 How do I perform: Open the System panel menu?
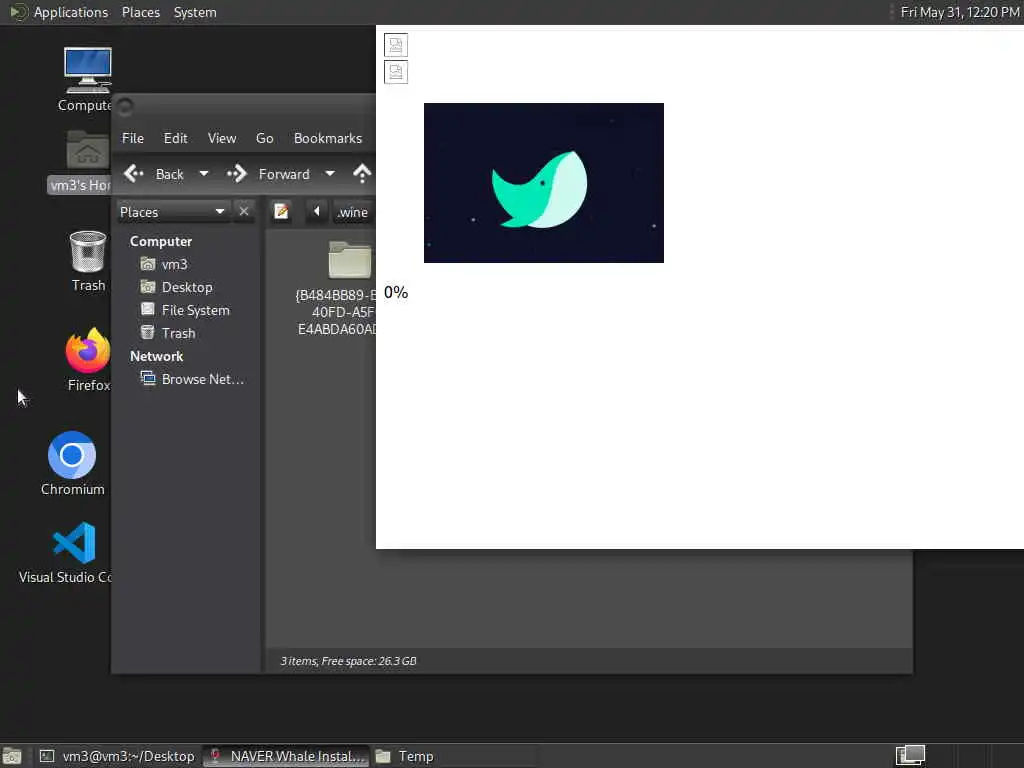click(195, 12)
